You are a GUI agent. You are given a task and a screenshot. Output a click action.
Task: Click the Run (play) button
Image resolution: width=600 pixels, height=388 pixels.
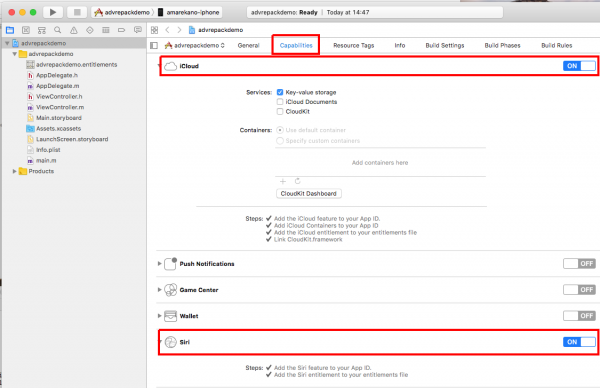pyautogui.click(x=53, y=12)
